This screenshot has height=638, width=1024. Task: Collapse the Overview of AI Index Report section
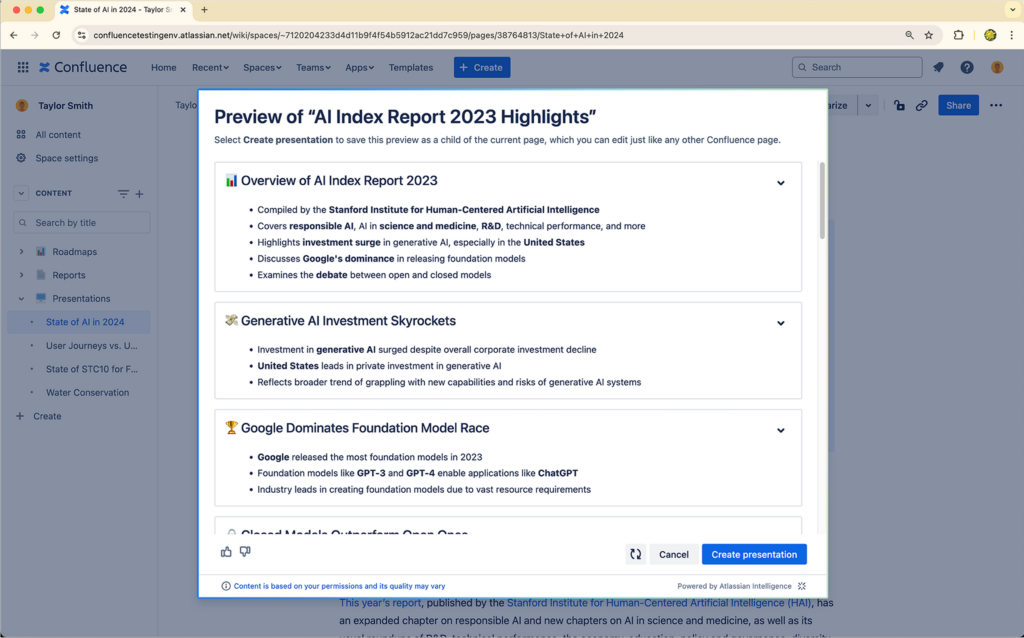(781, 183)
